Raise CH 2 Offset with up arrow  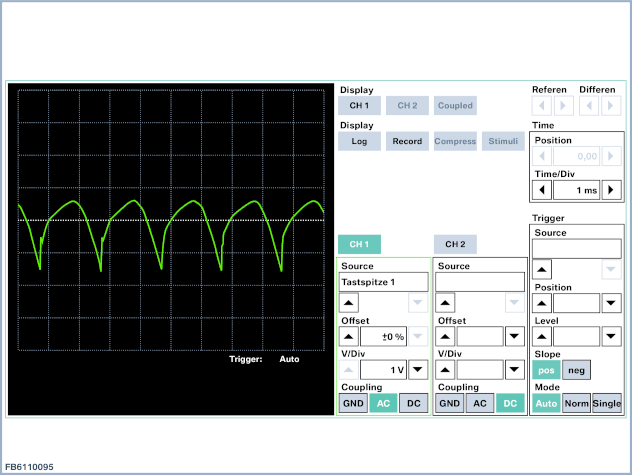[x=445, y=336]
